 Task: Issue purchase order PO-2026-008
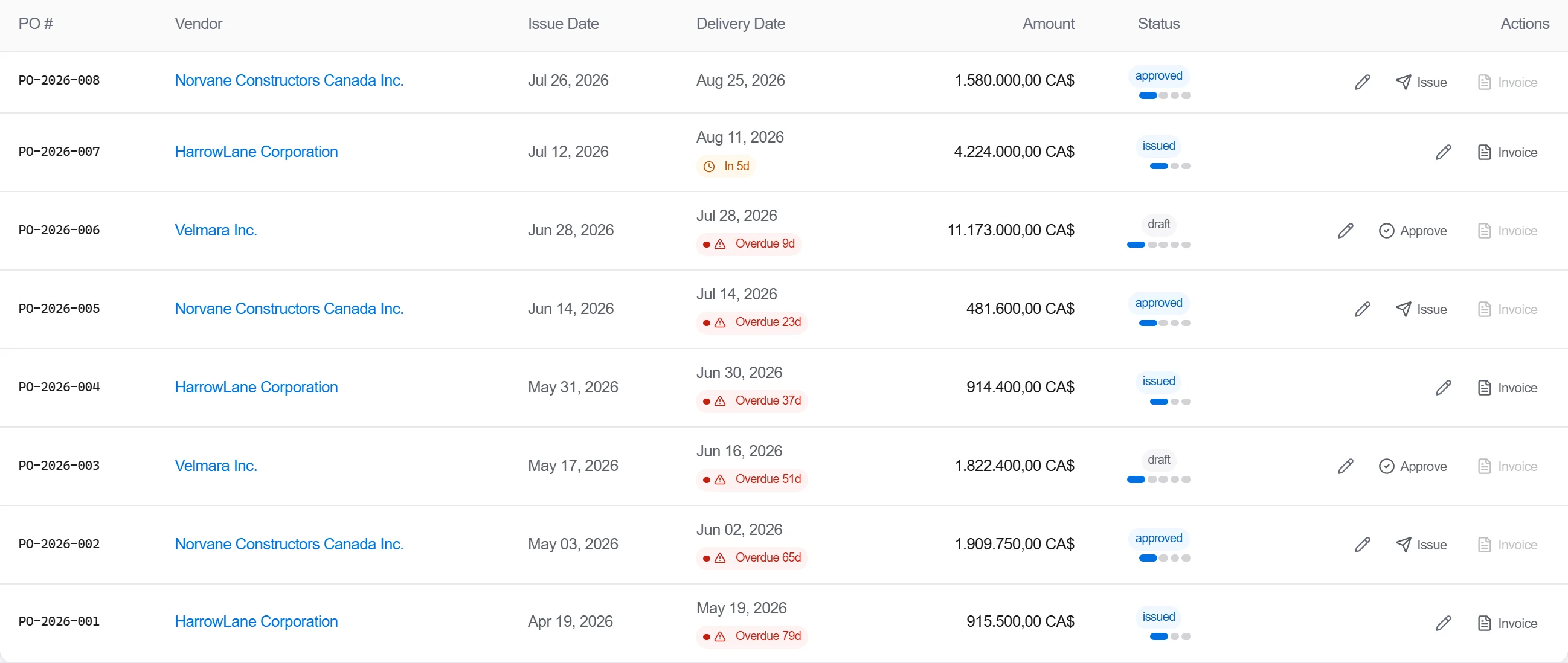click(1421, 82)
